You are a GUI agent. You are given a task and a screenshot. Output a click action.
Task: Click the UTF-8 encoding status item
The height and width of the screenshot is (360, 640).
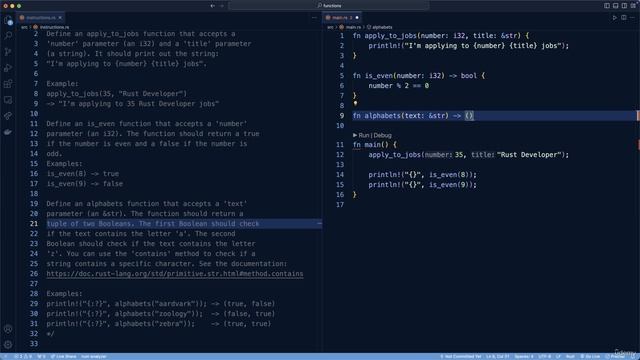(544, 356)
